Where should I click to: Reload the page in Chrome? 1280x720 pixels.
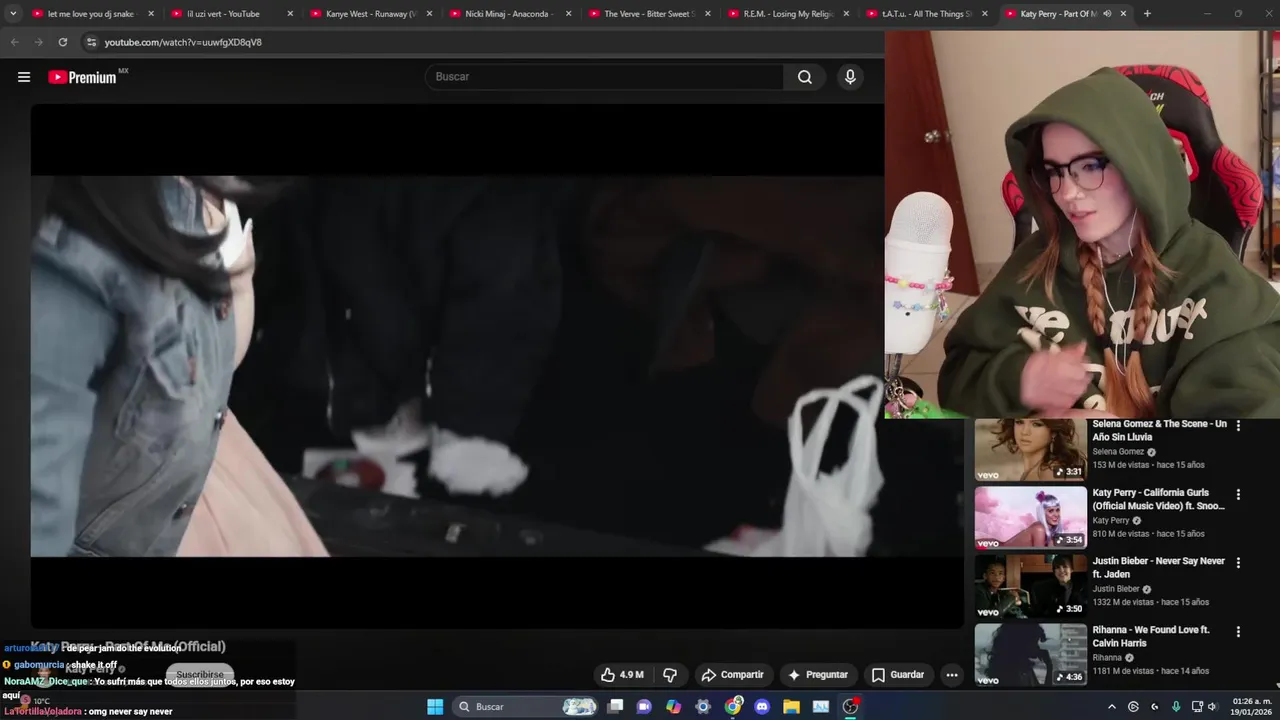63,42
